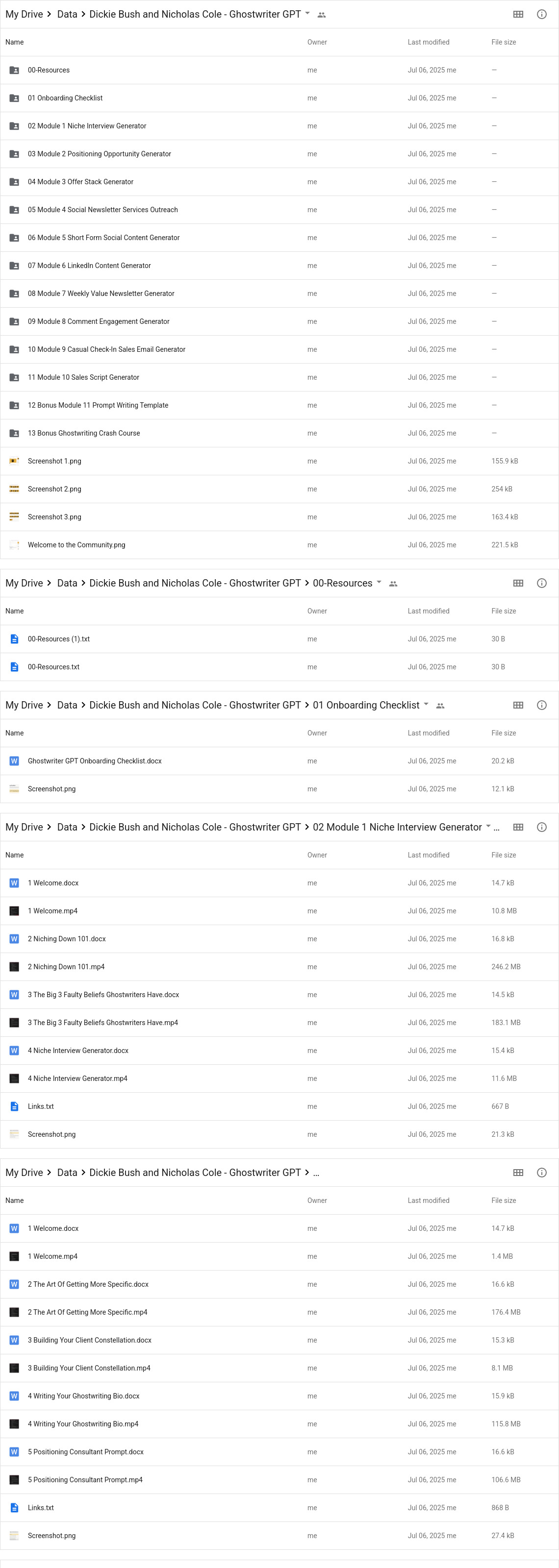The image size is (559, 1568).
Task: Select 3 Building Your Client Constellation.mp4 file name
Action: [x=89, y=1368]
